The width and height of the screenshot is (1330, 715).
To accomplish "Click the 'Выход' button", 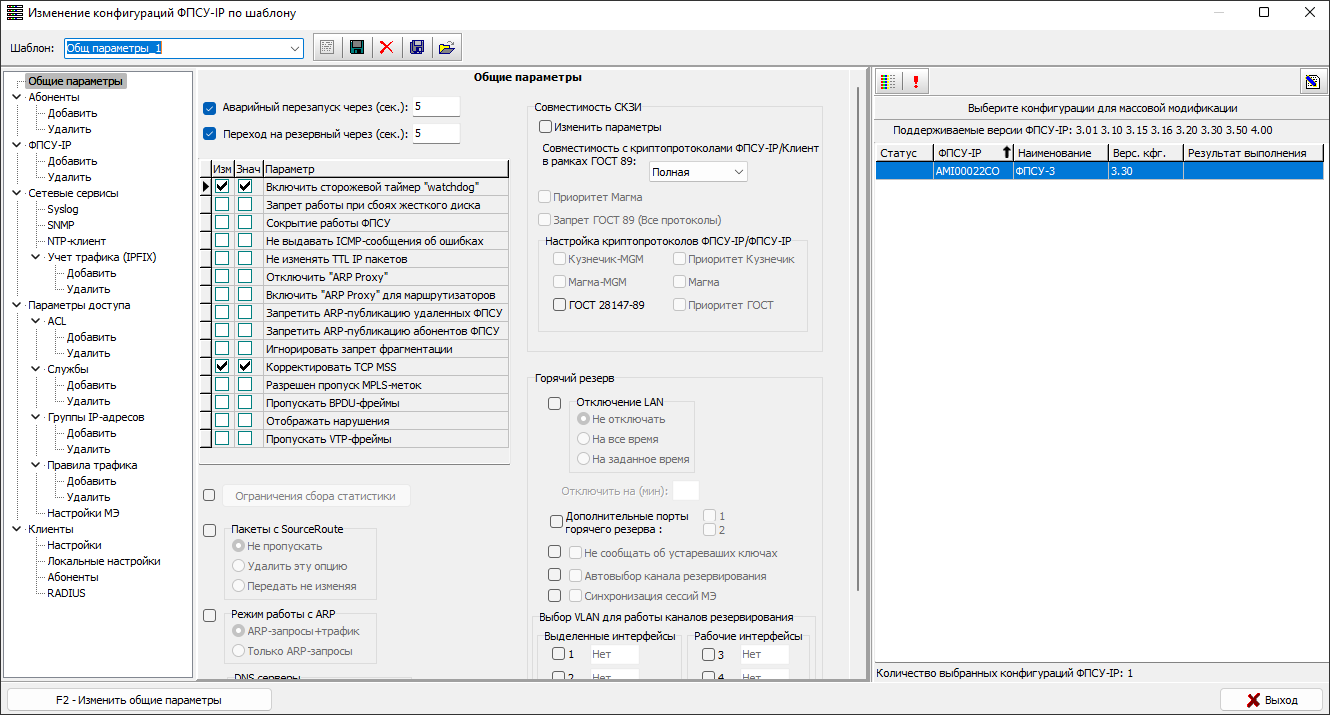I will coord(1271,700).
